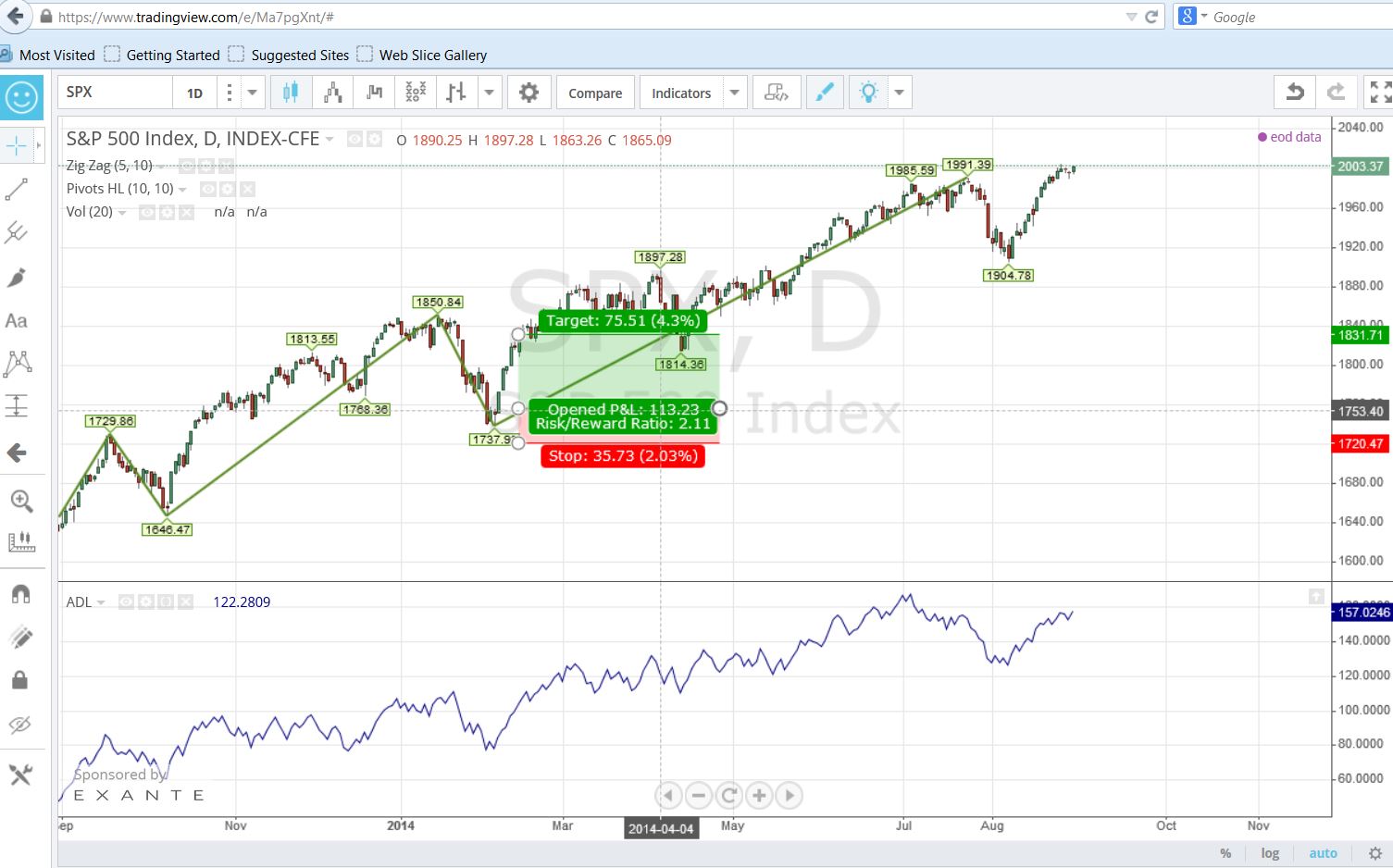Viewport: 1393px width, 868px height.
Task: Click the 1D interval button
Action: [194, 93]
